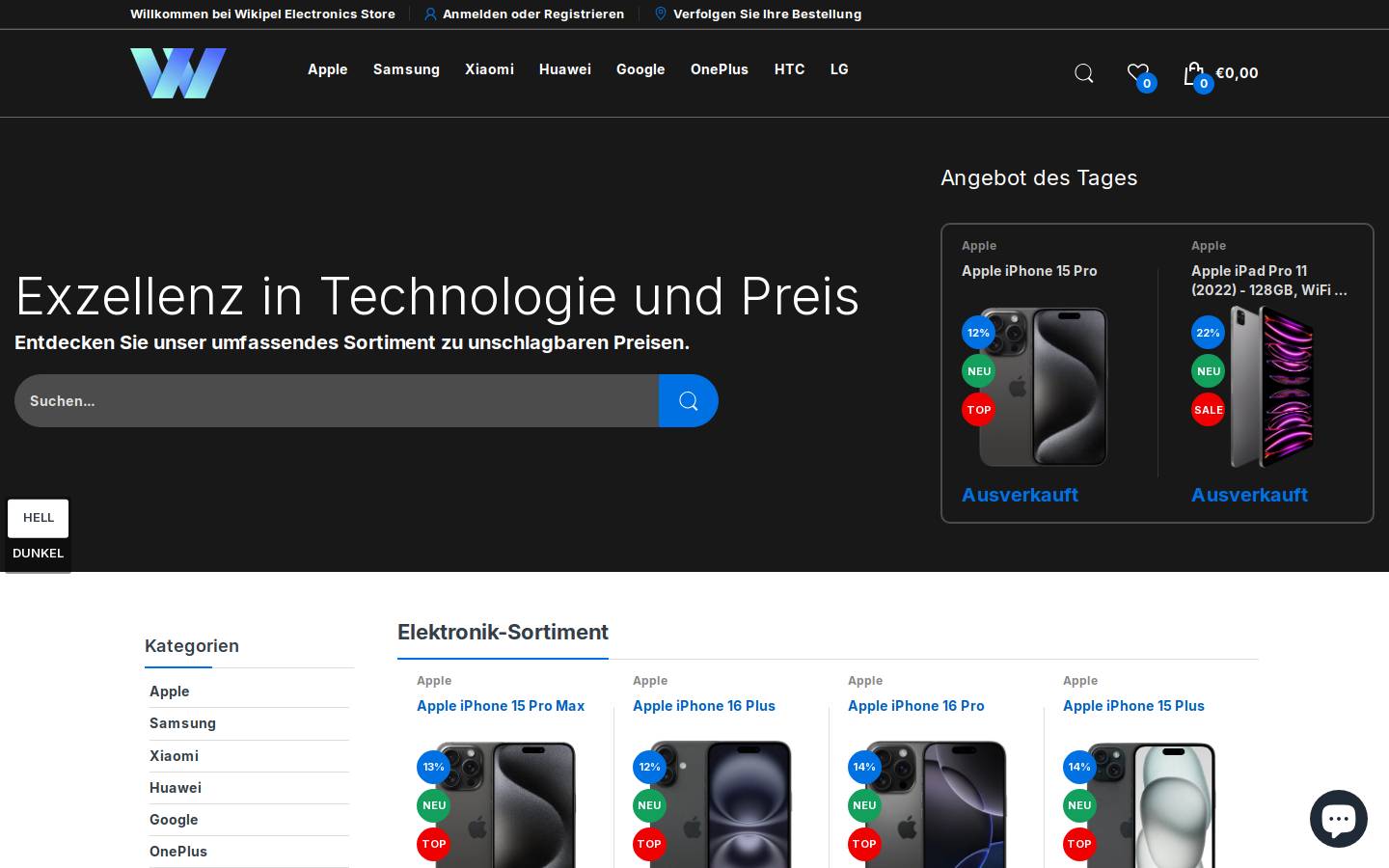The image size is (1389, 868).
Task: Click the user account icon
Action: (430, 14)
